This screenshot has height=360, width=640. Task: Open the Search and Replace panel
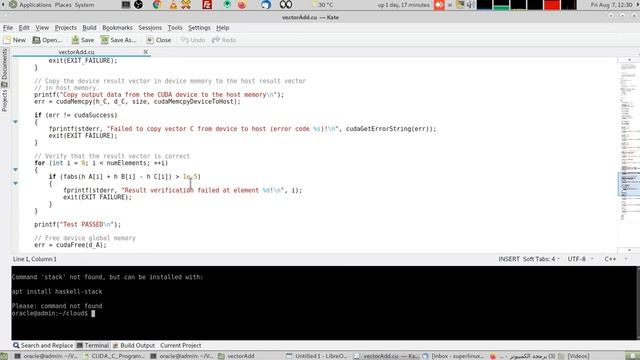43,345
